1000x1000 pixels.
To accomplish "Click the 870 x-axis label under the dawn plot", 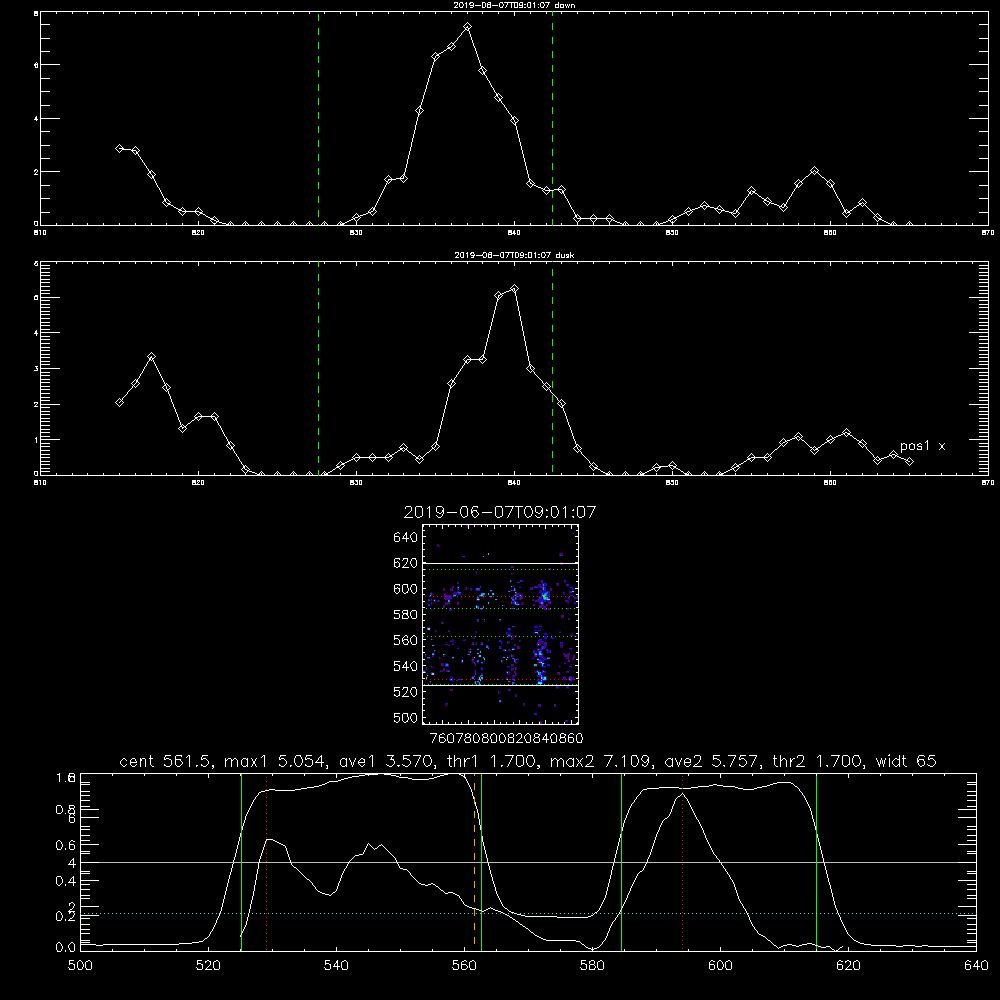I will 988,233.
